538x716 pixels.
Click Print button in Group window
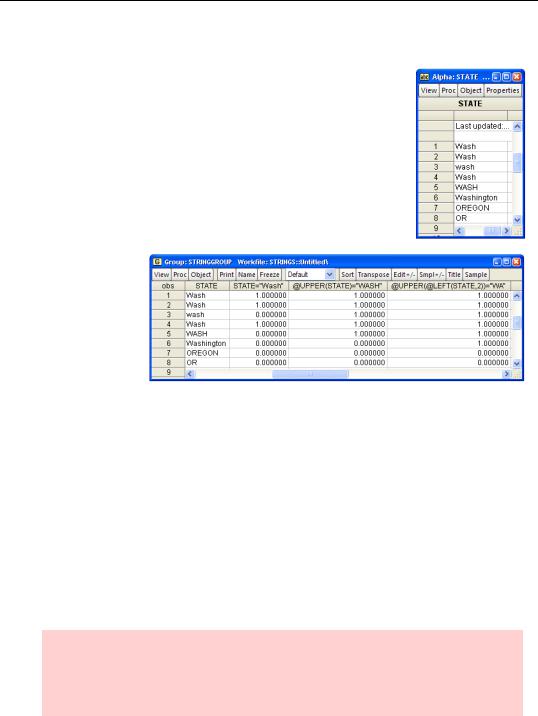pos(227,274)
